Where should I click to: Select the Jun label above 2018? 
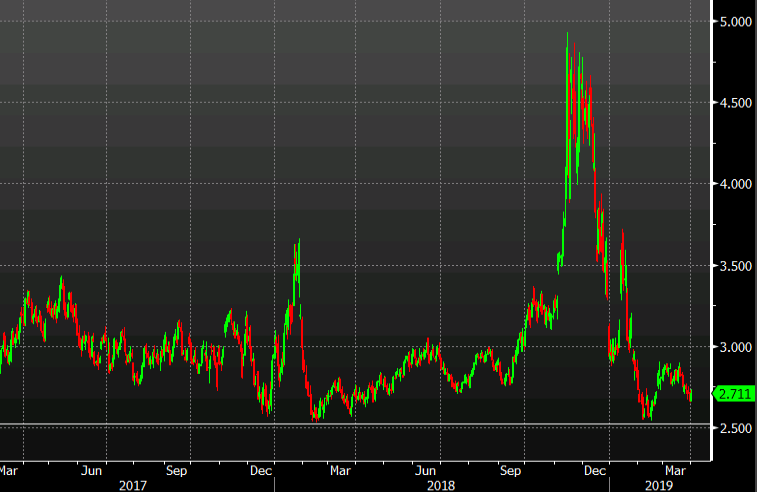pos(425,469)
